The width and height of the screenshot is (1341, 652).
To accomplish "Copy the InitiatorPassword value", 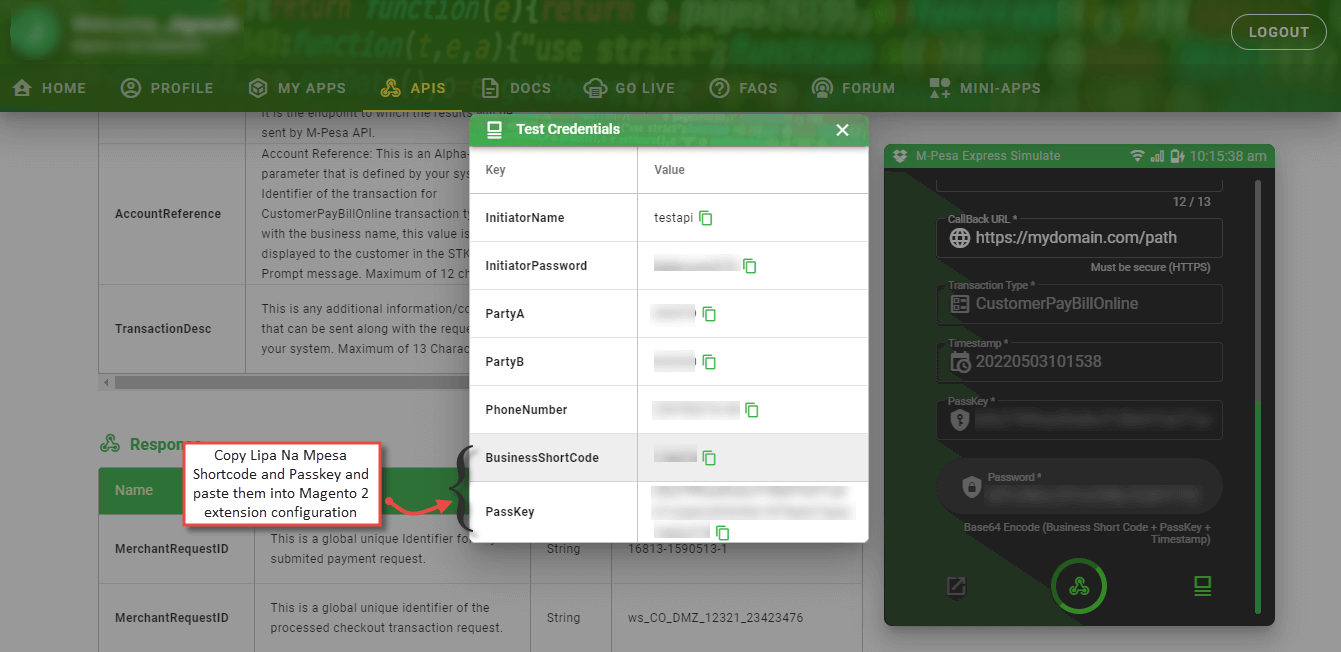I will tap(750, 266).
